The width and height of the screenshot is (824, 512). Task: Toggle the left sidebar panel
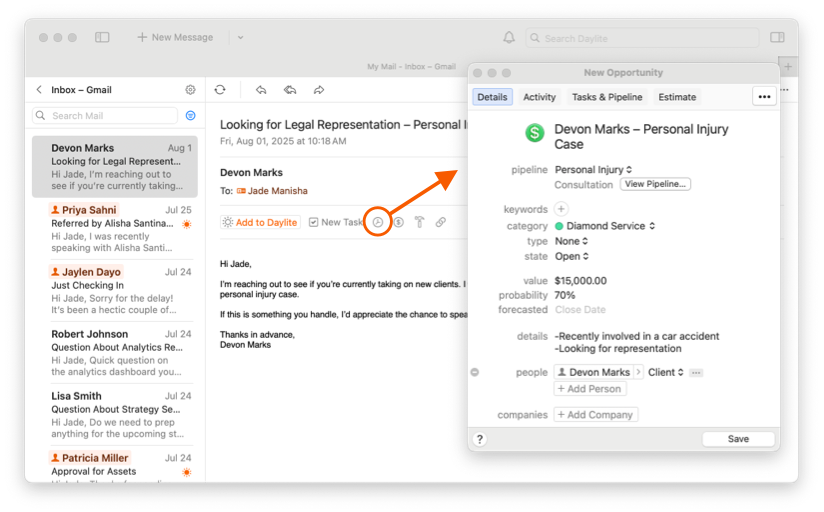pyautogui.click(x=102, y=38)
